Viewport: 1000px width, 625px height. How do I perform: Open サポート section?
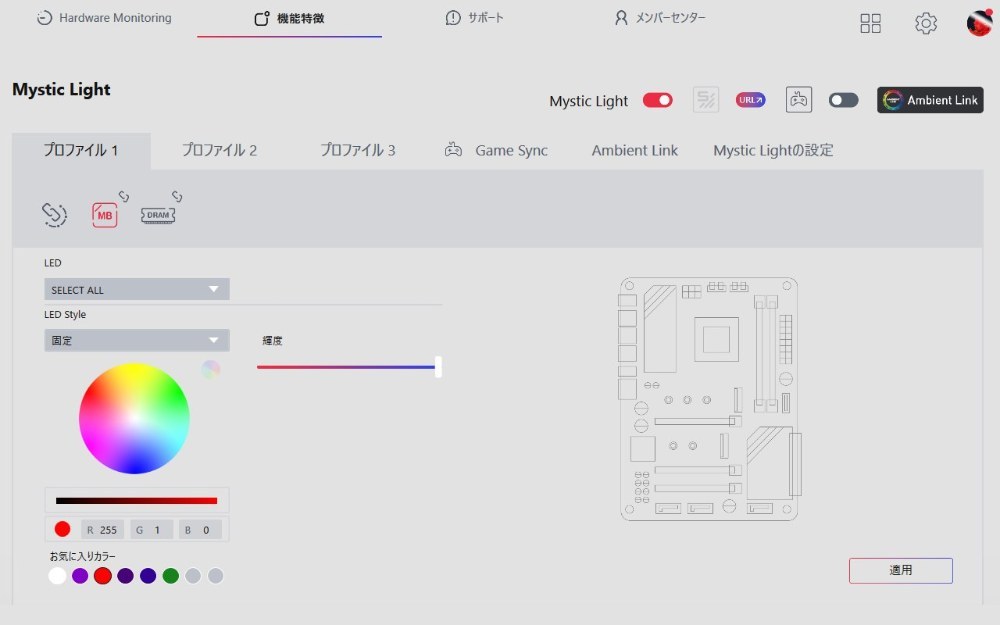click(x=474, y=18)
